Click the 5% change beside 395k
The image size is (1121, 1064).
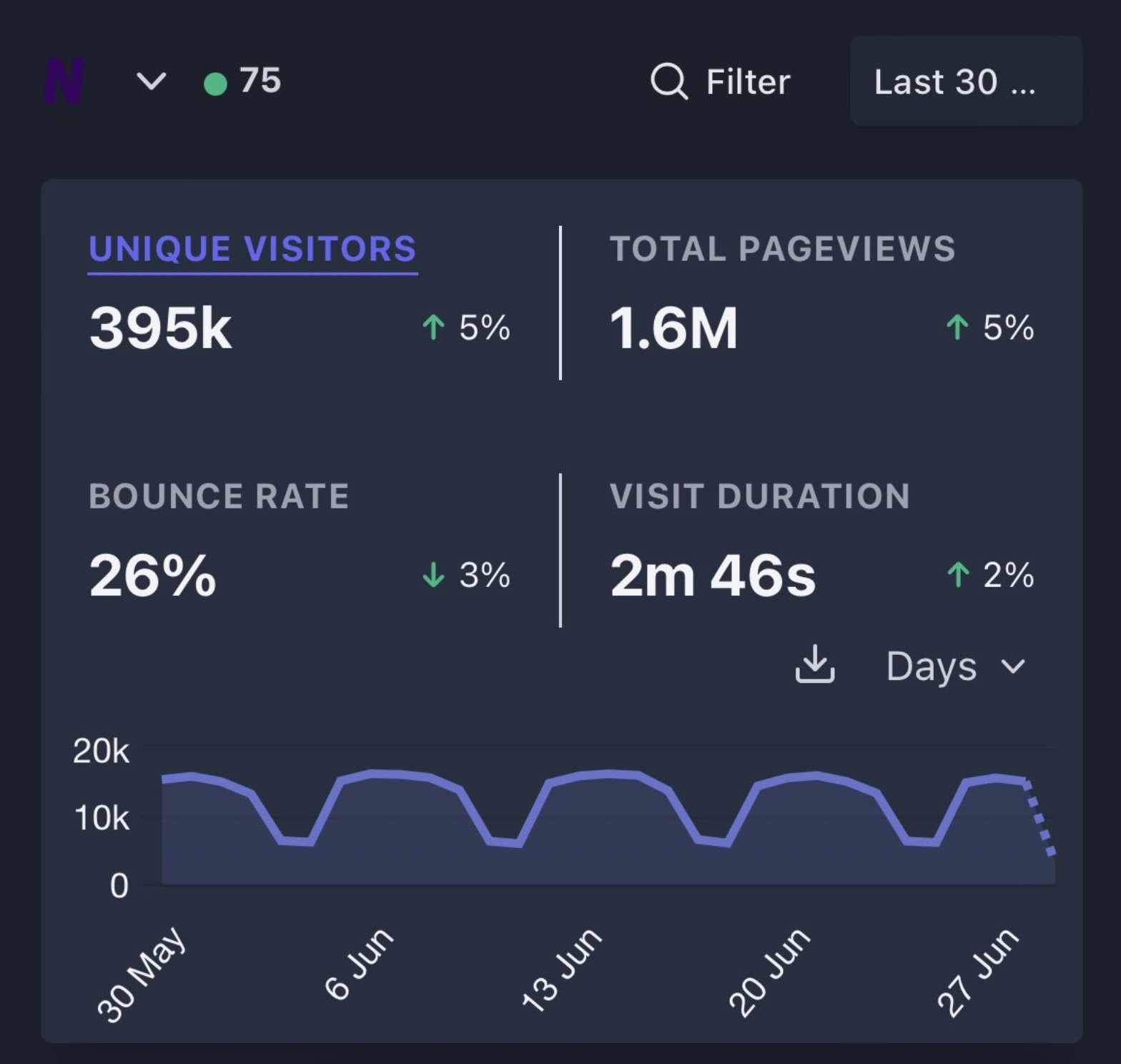pos(466,327)
